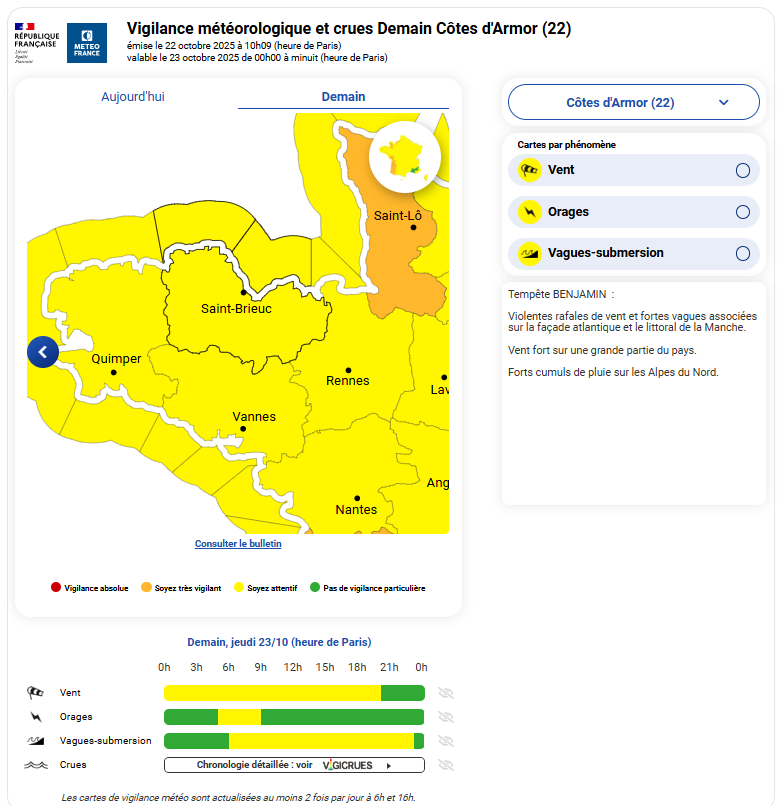This screenshot has height=806, width=781.
Task: Select the Vent radio button
Action: pyautogui.click(x=742, y=171)
